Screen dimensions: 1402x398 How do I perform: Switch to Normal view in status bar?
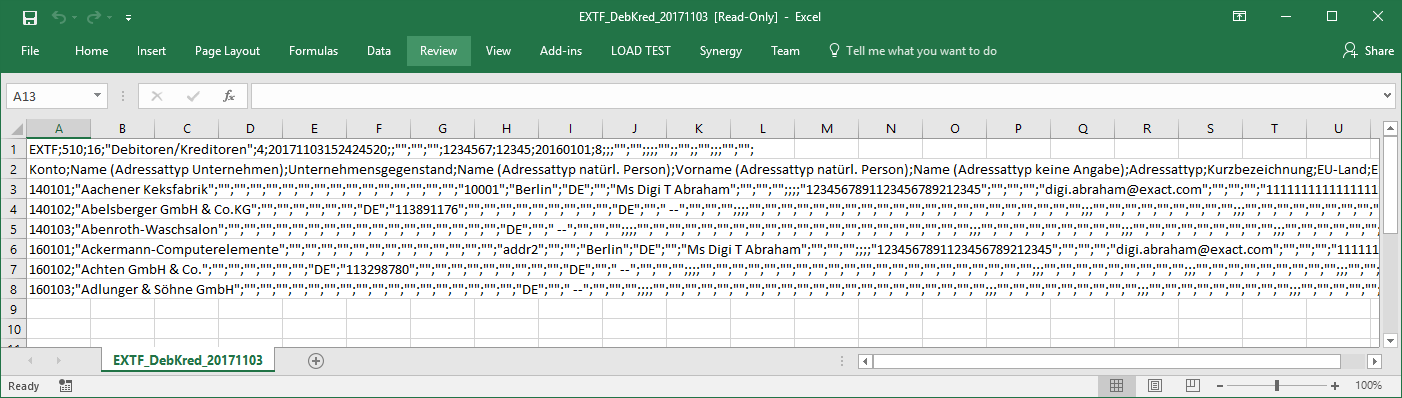(x=1117, y=386)
